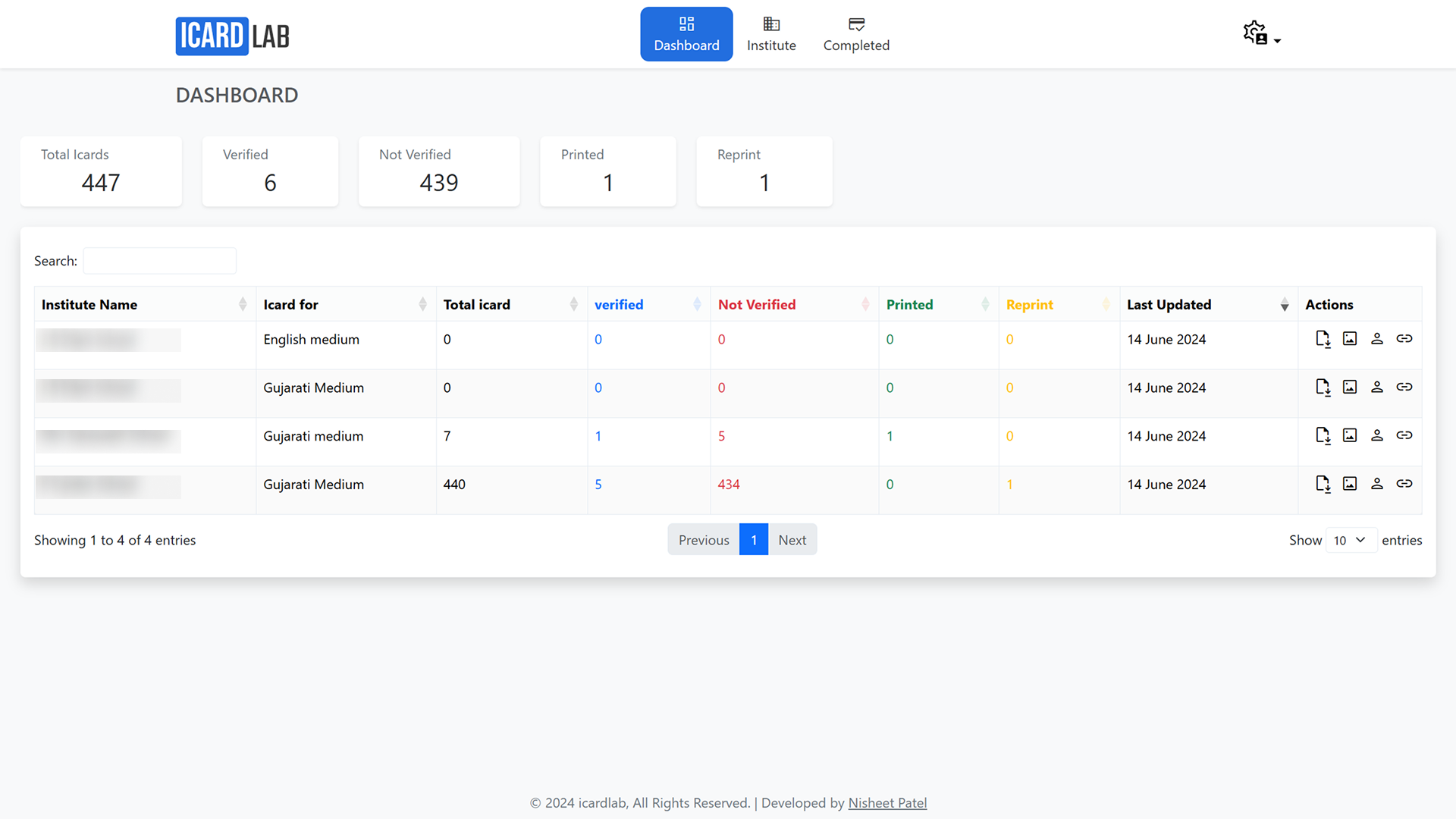
Task: Sort by the Reprint column
Action: pyautogui.click(x=1059, y=304)
